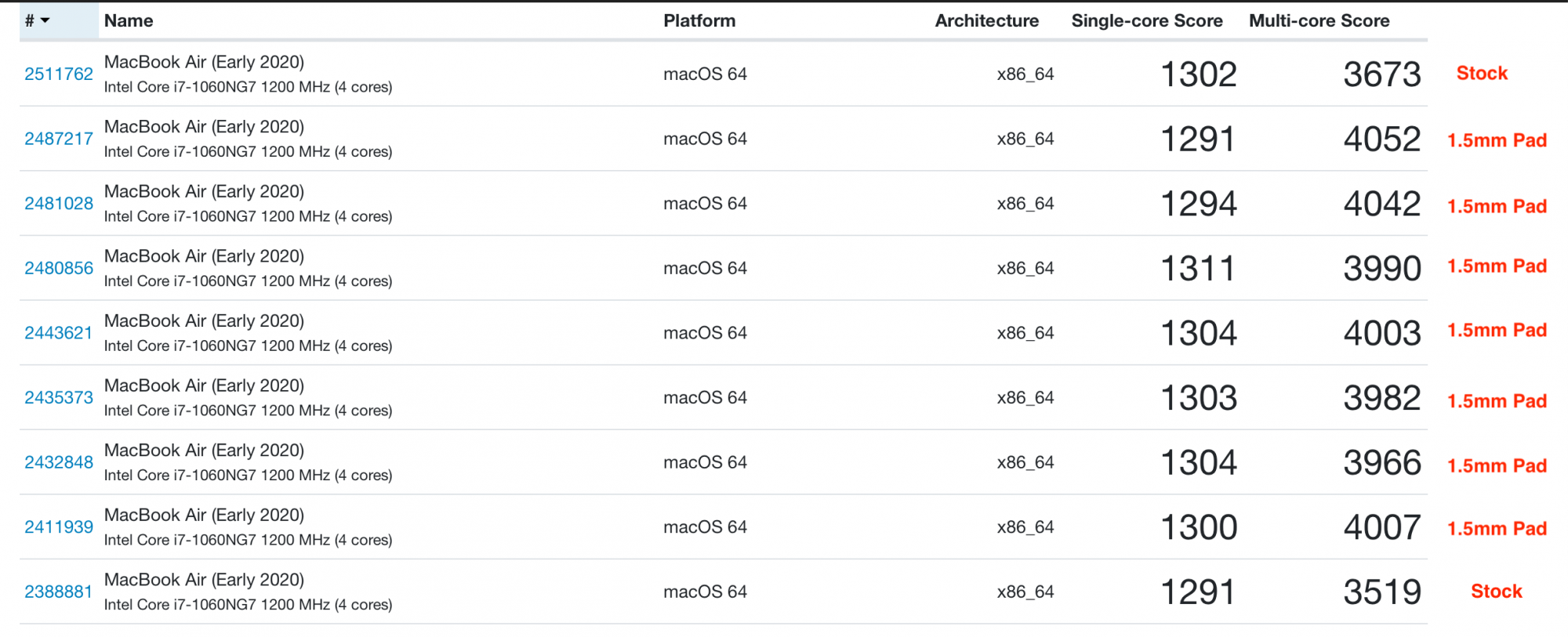Click the single-core score 1311
This screenshot has width=1568, height=637.
(1198, 269)
